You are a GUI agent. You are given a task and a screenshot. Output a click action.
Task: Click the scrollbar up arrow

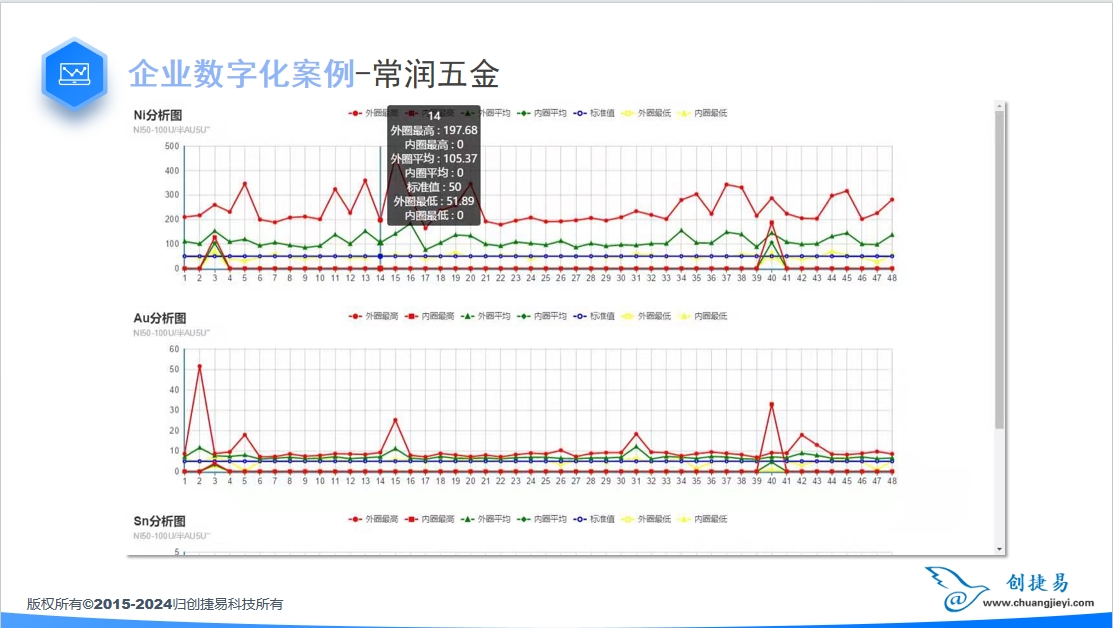1000,106
